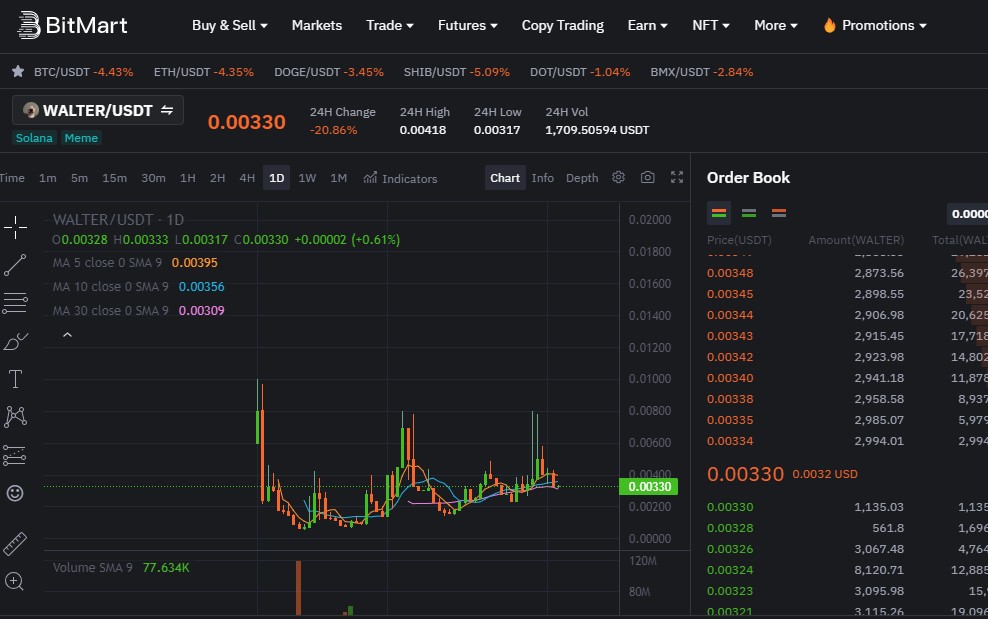Select the 1H timeframe
This screenshot has height=619, width=988.
[x=188, y=178]
